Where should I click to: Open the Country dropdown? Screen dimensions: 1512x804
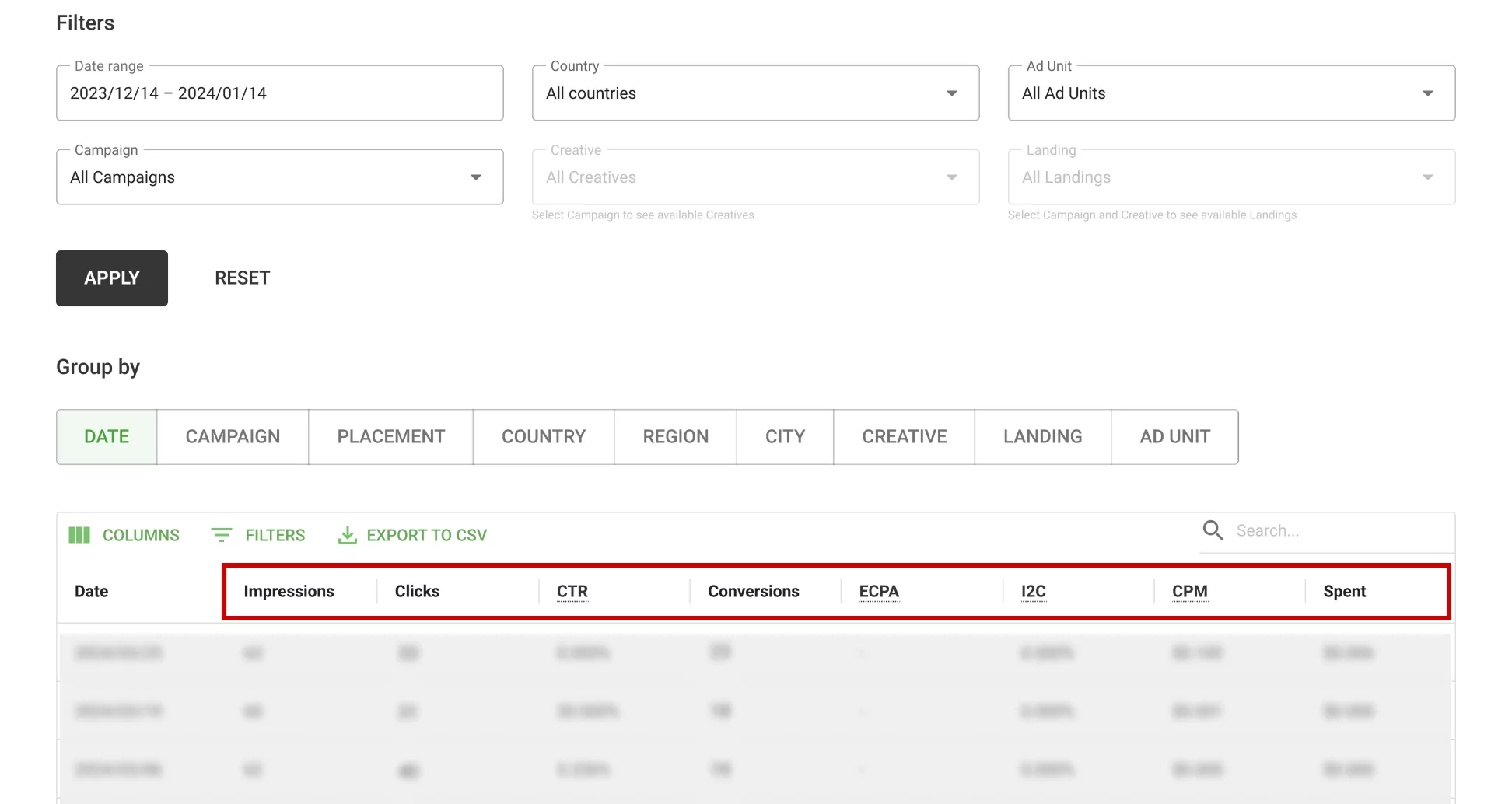(754, 93)
